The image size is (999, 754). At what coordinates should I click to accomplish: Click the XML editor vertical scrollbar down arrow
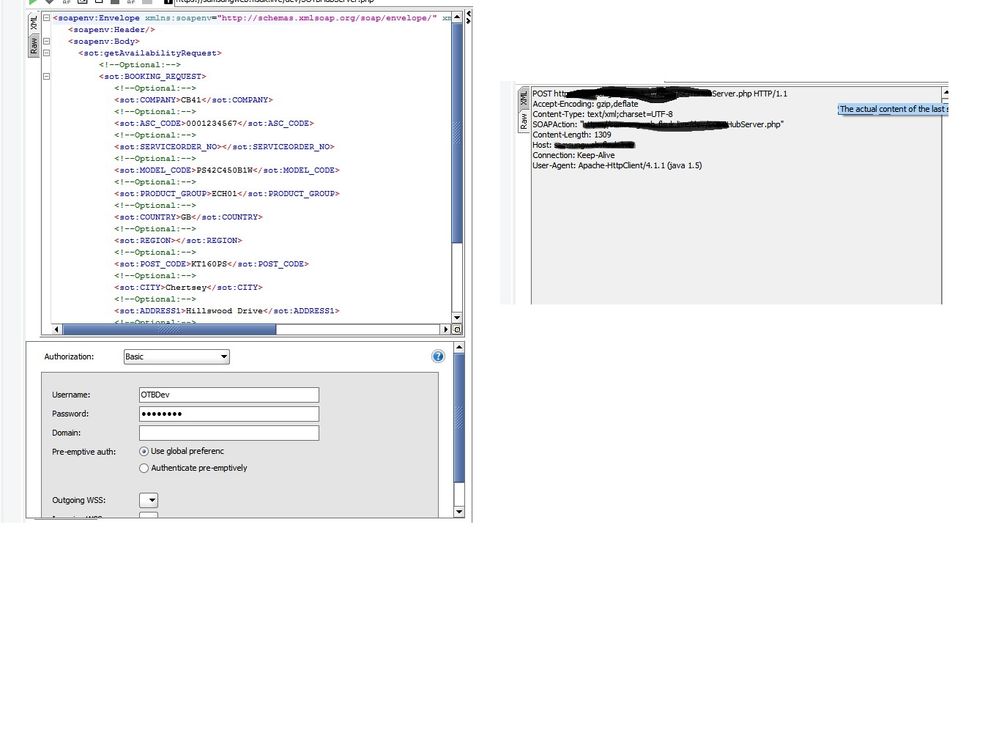pyautogui.click(x=457, y=317)
